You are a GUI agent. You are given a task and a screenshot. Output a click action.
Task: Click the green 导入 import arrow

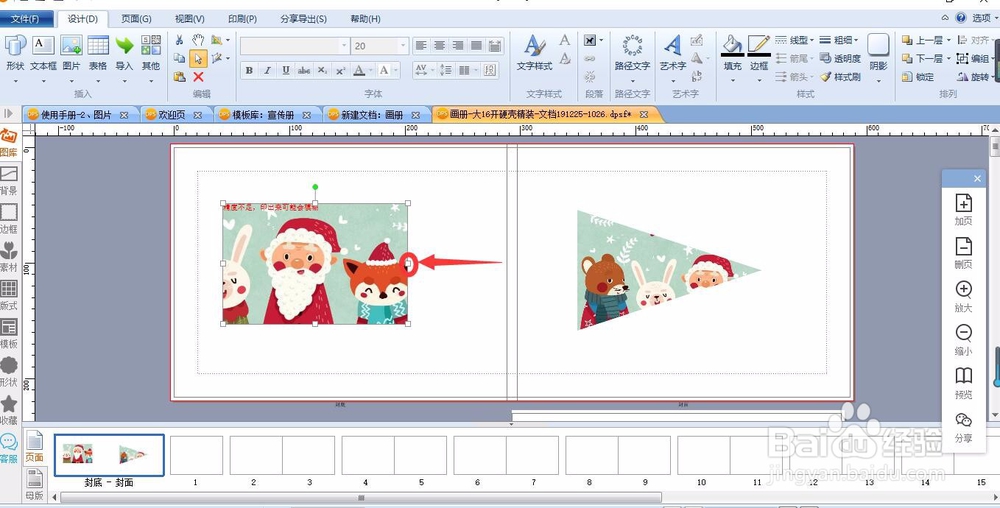124,45
